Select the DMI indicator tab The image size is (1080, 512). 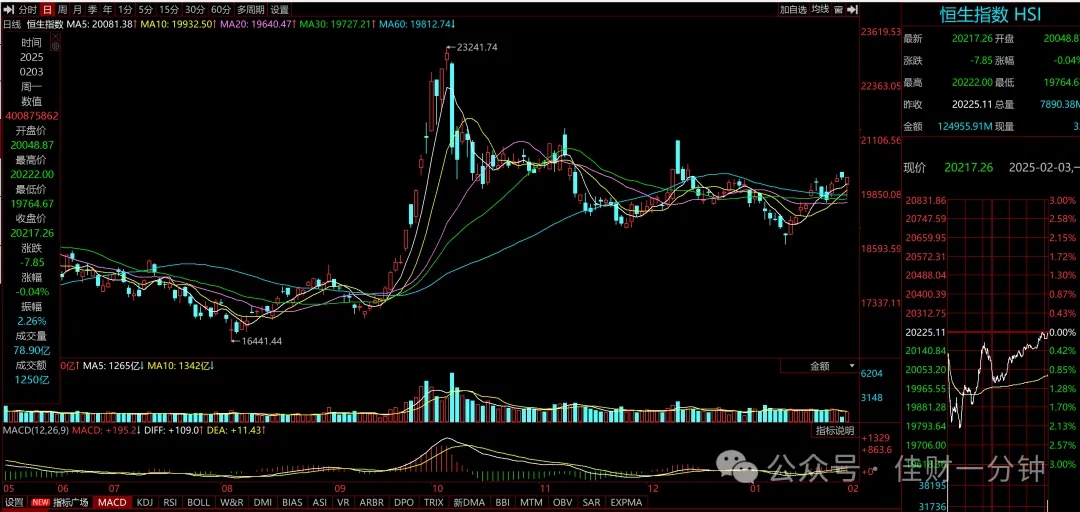click(x=263, y=502)
